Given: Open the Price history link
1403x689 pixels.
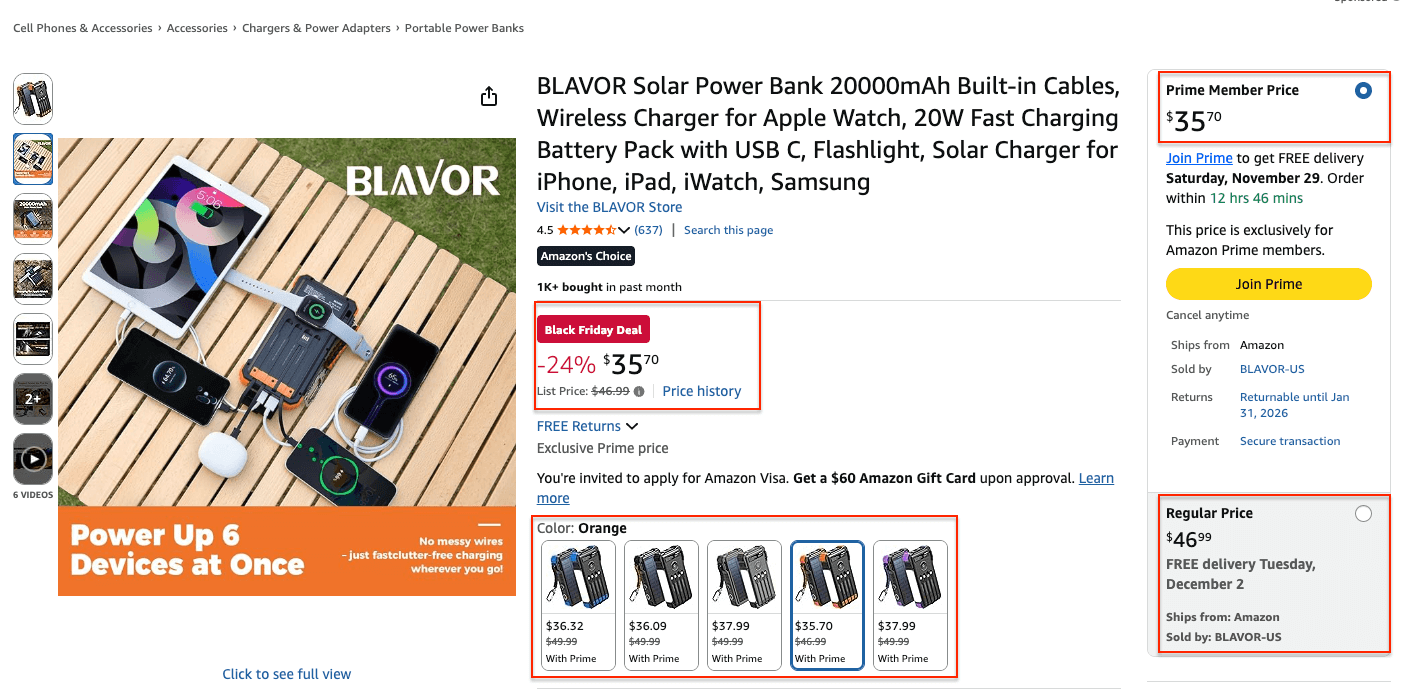Looking at the screenshot, I should click(x=702, y=391).
